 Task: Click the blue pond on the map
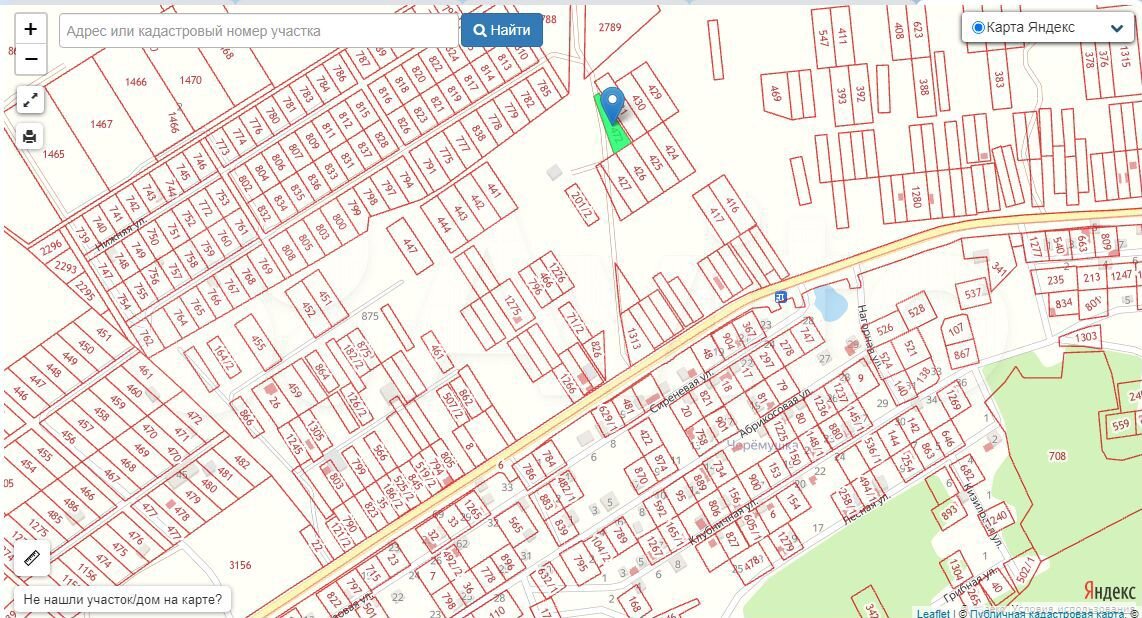(x=829, y=302)
